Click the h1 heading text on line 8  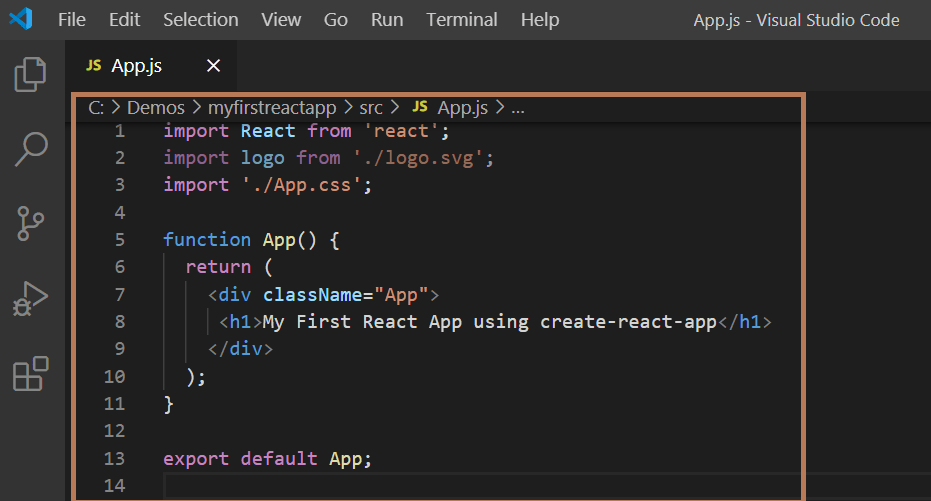click(490, 322)
